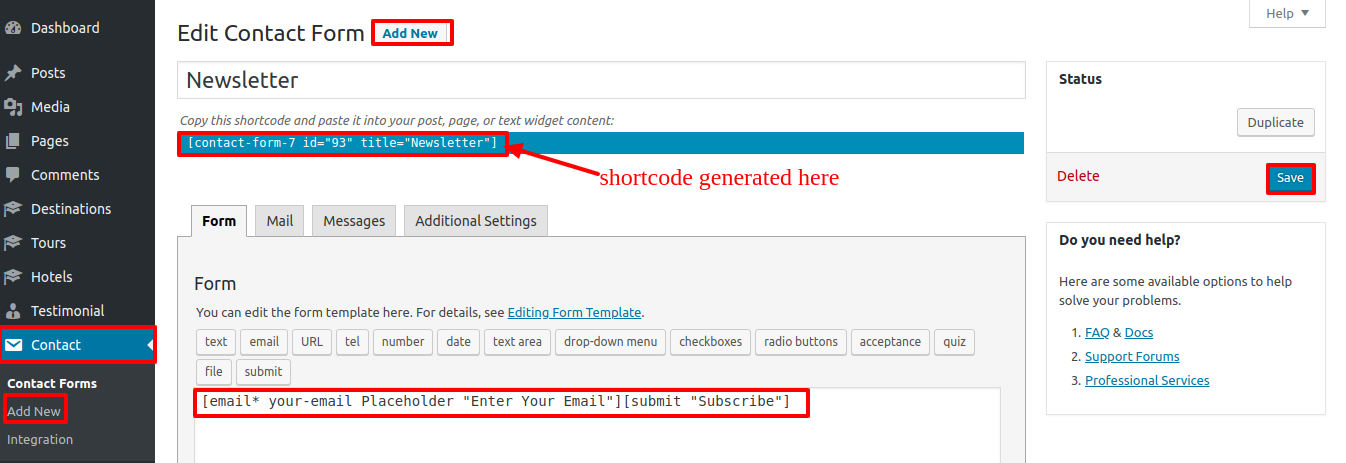The height and width of the screenshot is (463, 1346).
Task: Click the Contact envelope icon
Action: 13,345
